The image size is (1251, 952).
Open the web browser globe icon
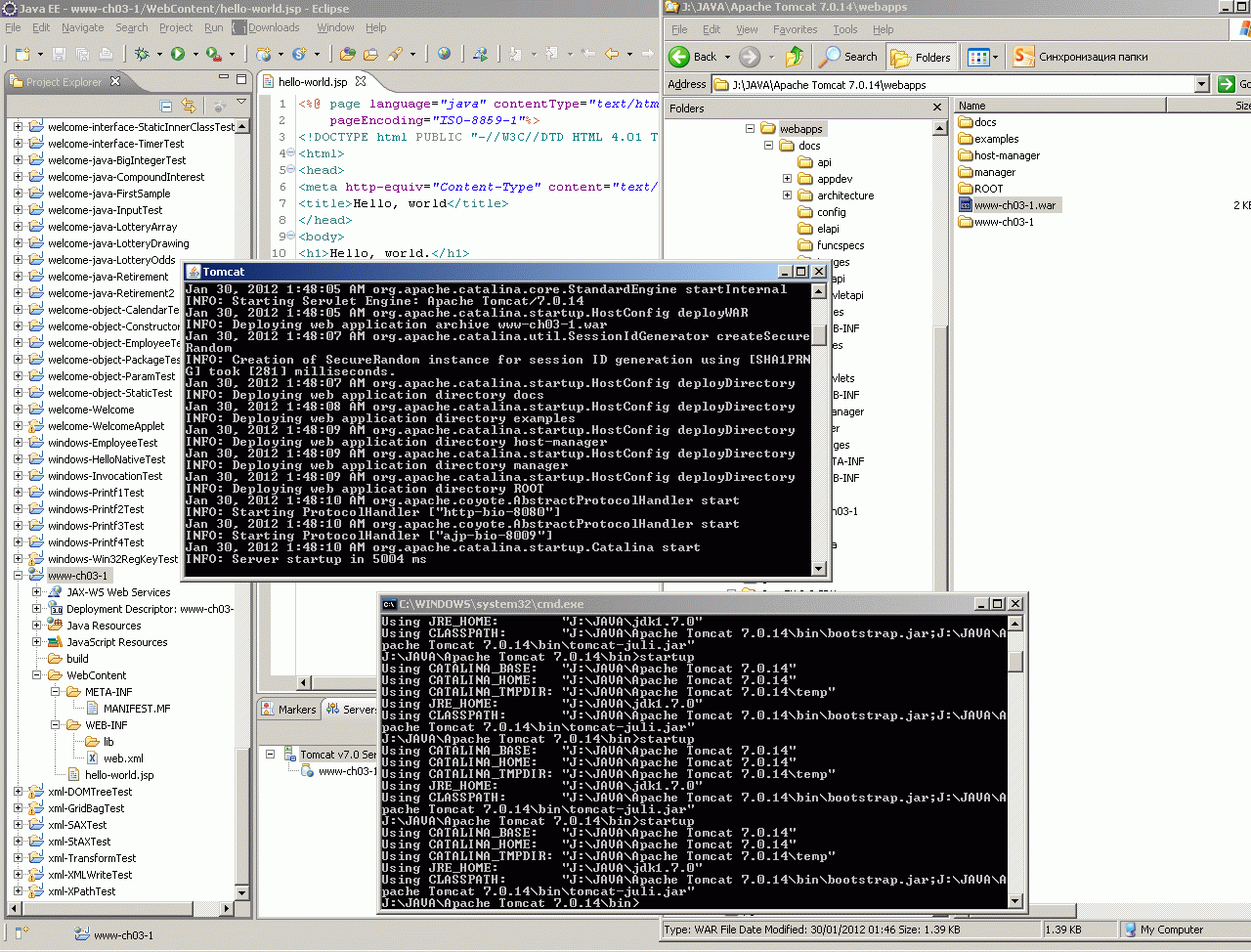click(444, 54)
